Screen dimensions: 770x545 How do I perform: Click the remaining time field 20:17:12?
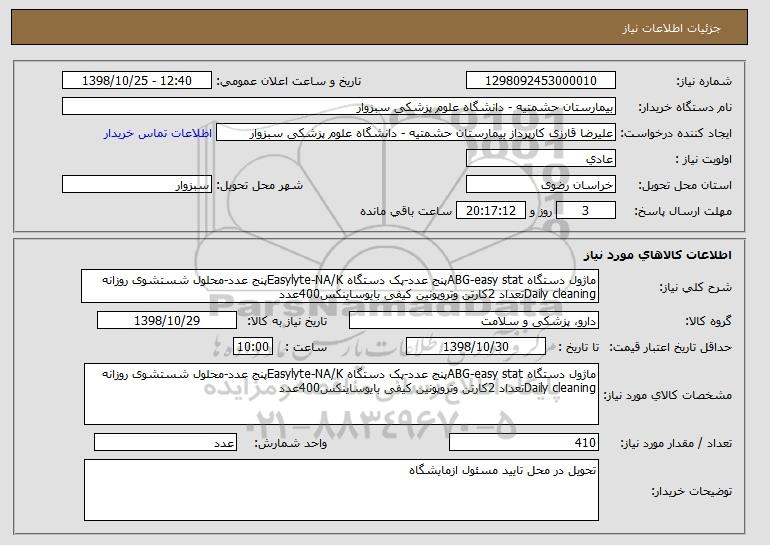tap(491, 211)
